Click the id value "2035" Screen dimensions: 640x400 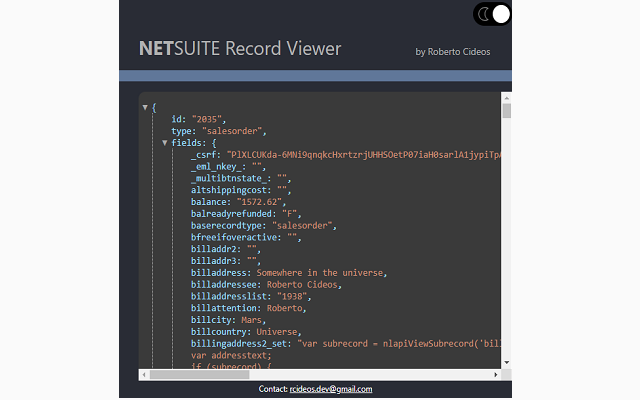tap(207, 120)
